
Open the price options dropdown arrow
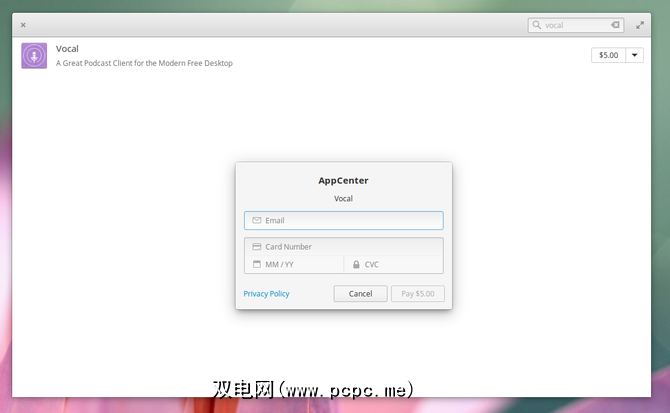pyautogui.click(x=635, y=55)
